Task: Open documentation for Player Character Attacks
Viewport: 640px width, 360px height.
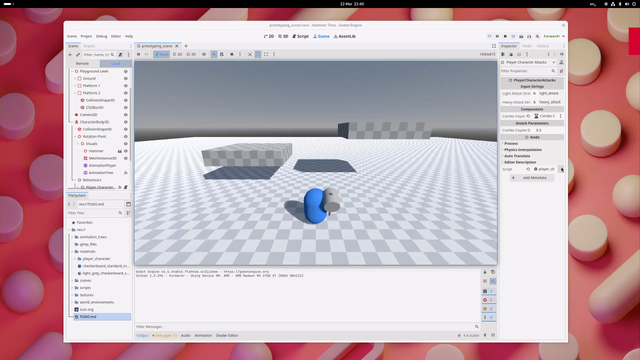Action: click(x=561, y=62)
